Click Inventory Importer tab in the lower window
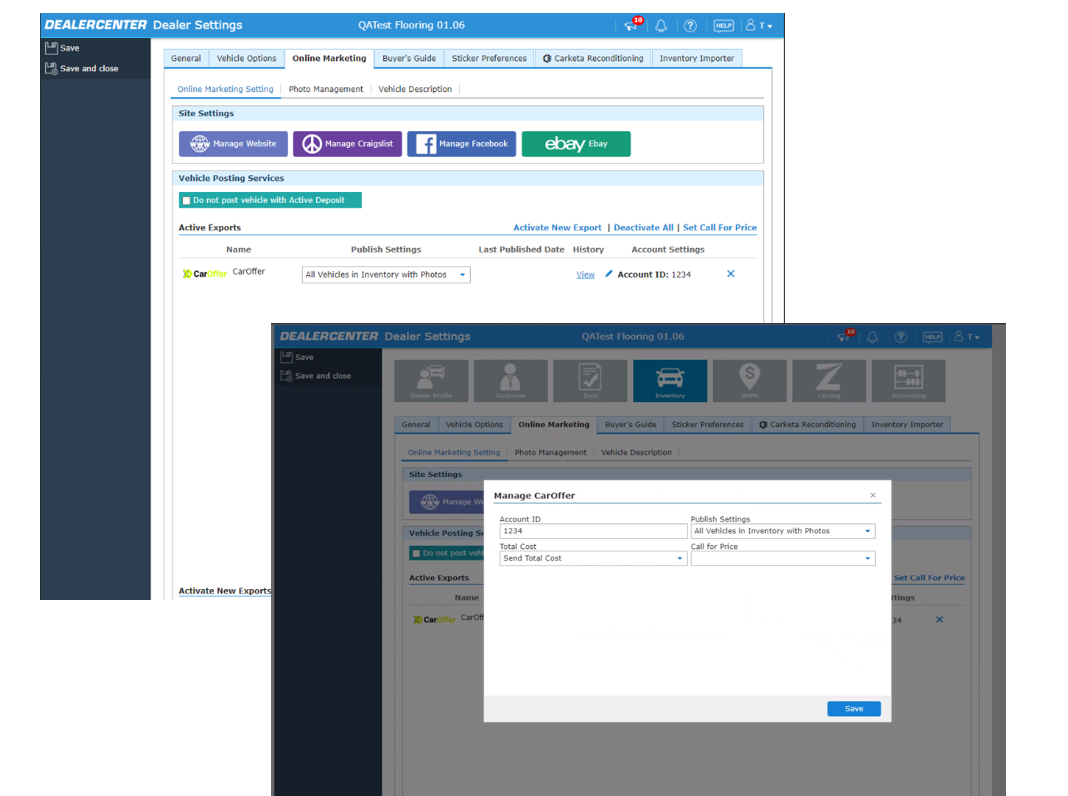This screenshot has width=1068, height=796. tap(907, 424)
